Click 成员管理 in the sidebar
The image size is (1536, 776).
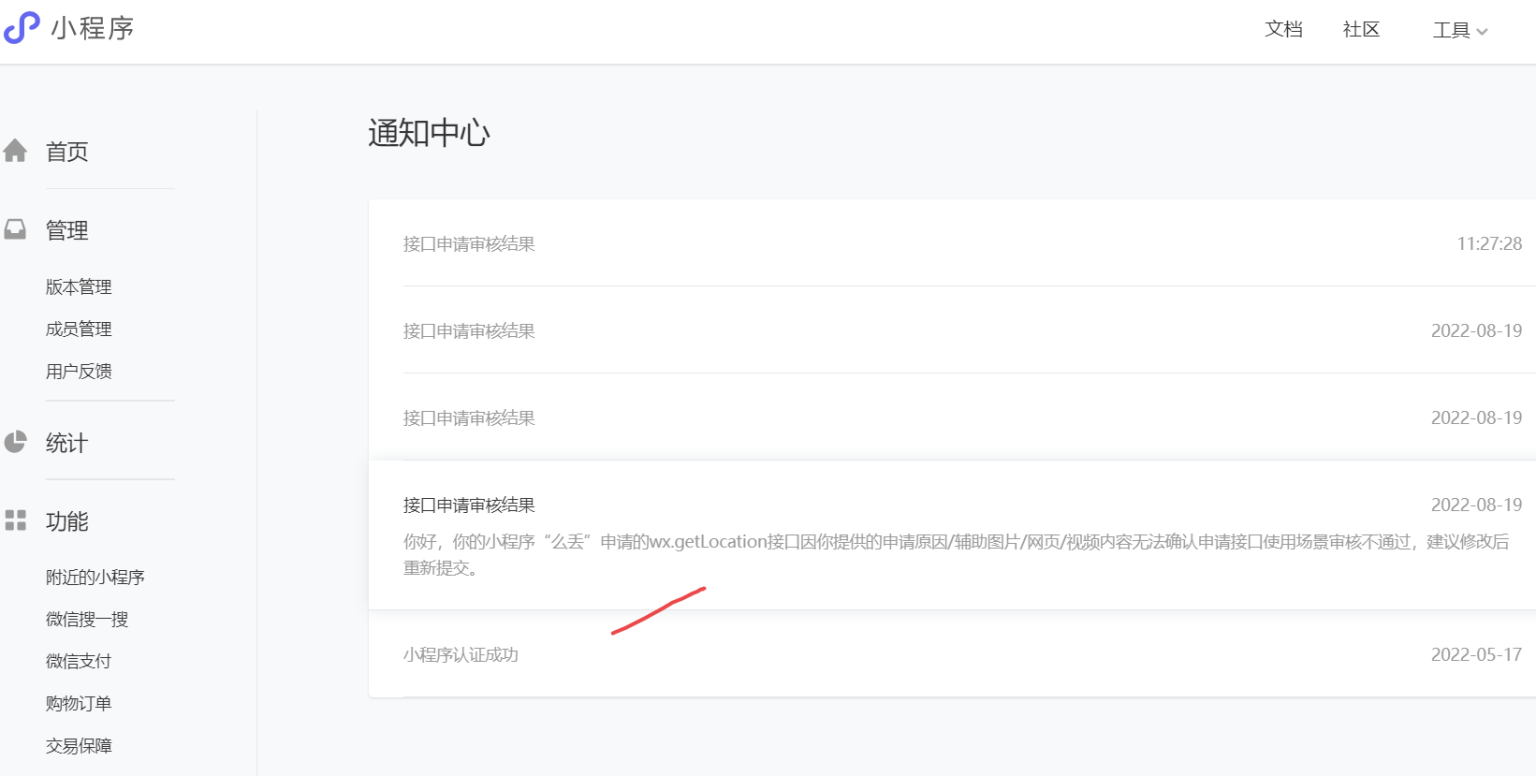77,328
